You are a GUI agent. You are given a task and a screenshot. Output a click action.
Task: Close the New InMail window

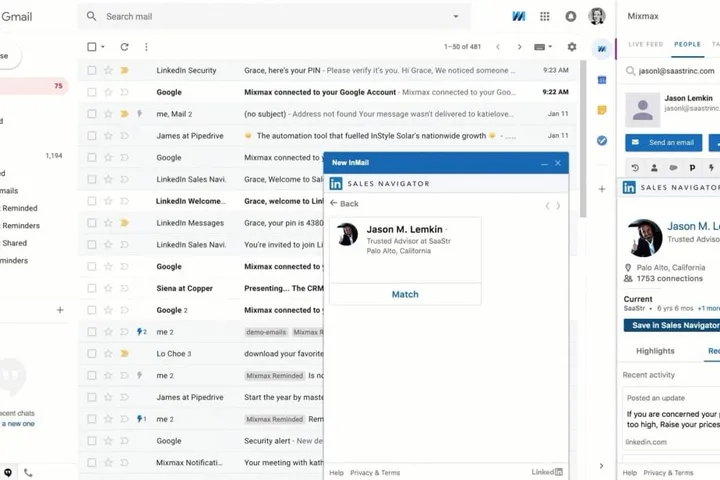pyautogui.click(x=558, y=163)
